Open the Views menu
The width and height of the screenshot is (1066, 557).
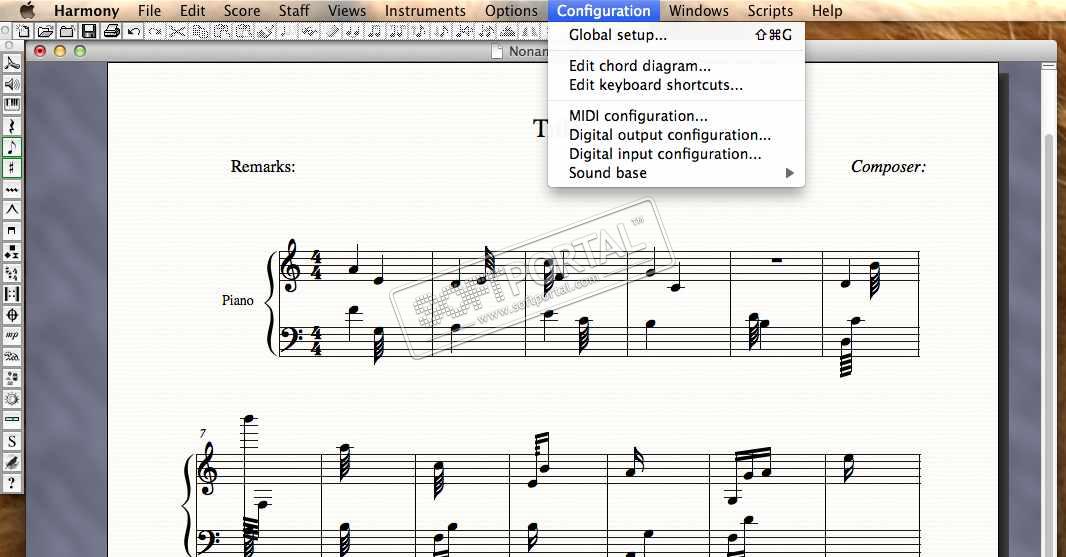point(347,11)
